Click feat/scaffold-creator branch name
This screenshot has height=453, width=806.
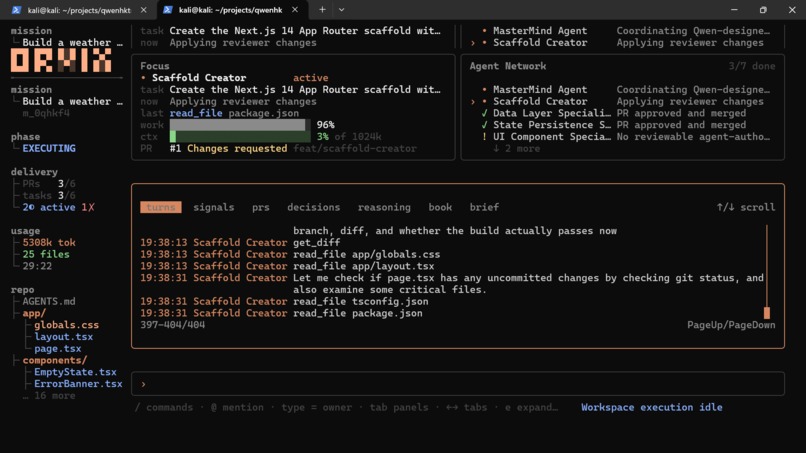click(355, 149)
